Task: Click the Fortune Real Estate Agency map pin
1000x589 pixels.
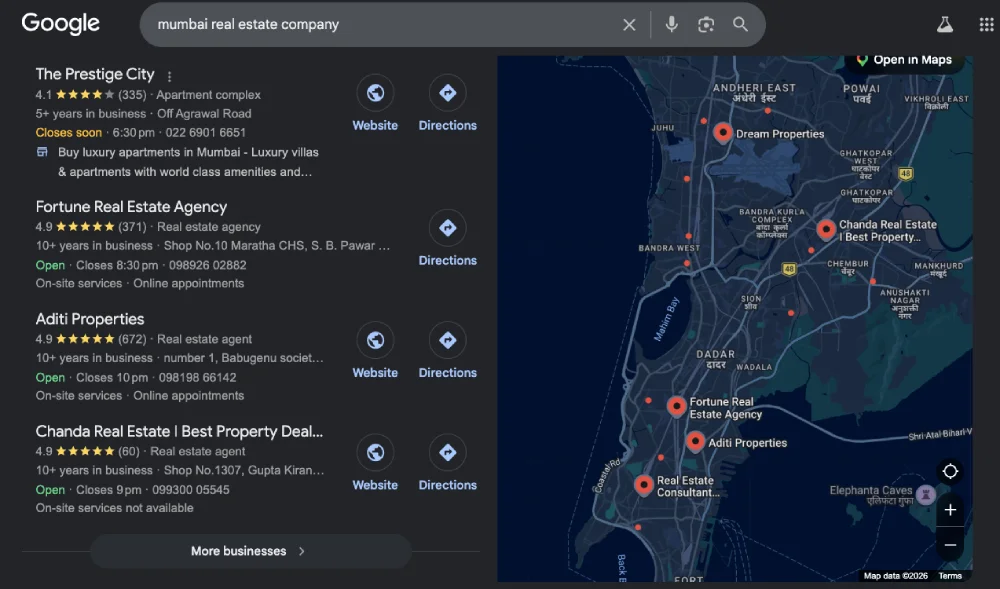Action: coord(677,406)
